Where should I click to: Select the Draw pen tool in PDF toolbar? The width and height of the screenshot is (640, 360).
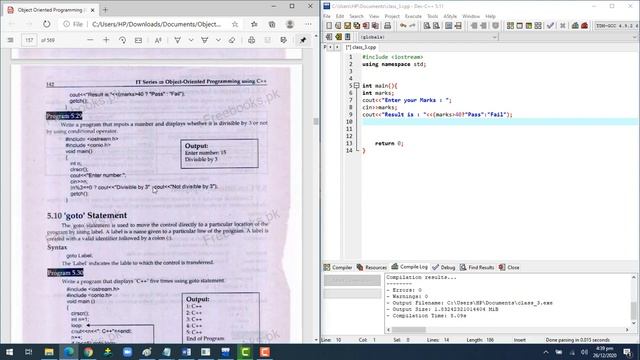[178, 40]
